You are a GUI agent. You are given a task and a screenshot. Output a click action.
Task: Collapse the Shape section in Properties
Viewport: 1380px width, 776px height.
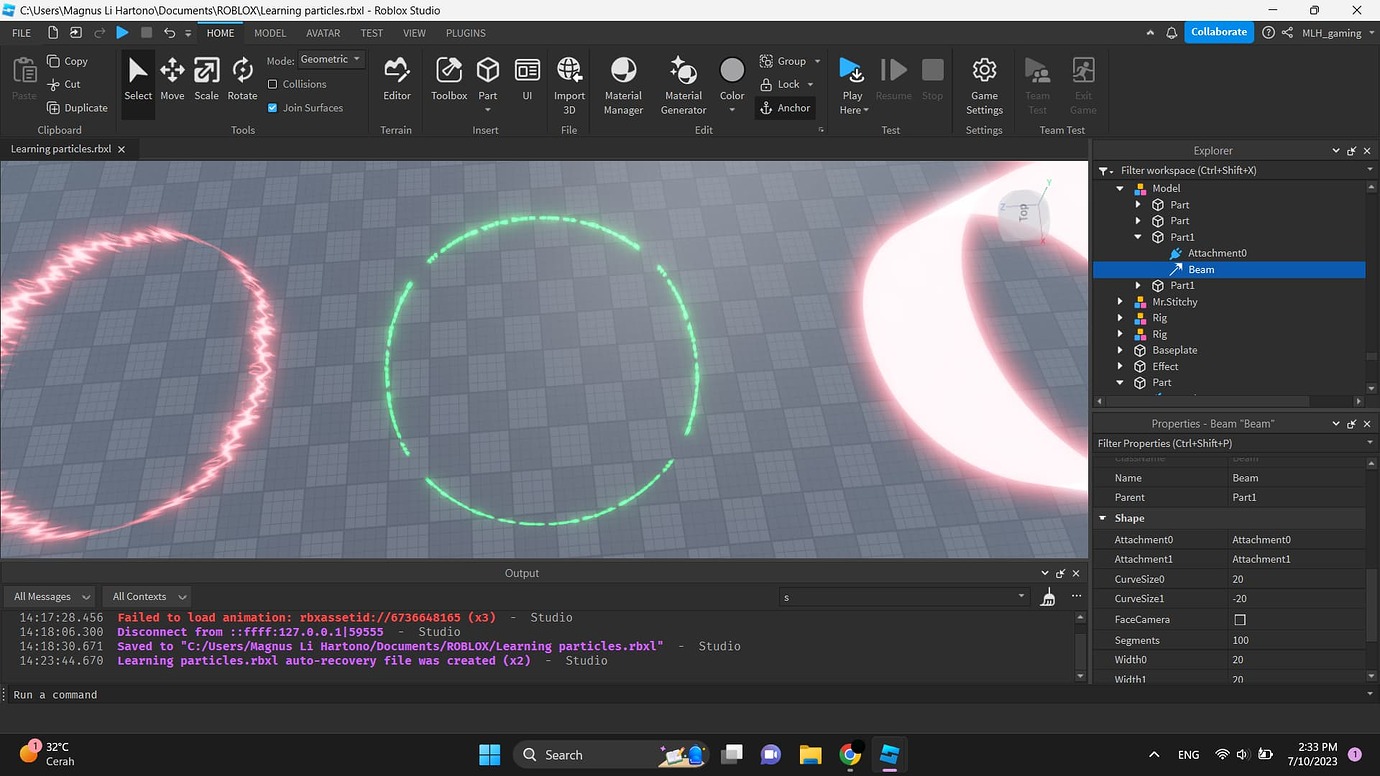coord(1104,518)
